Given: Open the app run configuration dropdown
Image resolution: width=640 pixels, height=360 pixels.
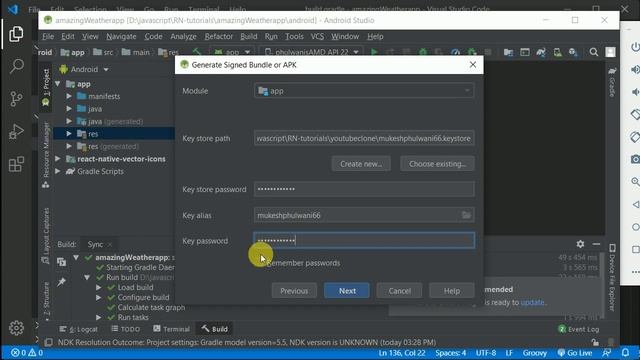Looking at the screenshot, I should (x=232, y=52).
